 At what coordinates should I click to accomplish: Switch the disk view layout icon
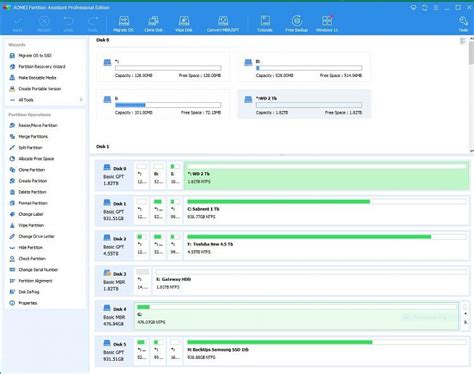[x=463, y=41]
